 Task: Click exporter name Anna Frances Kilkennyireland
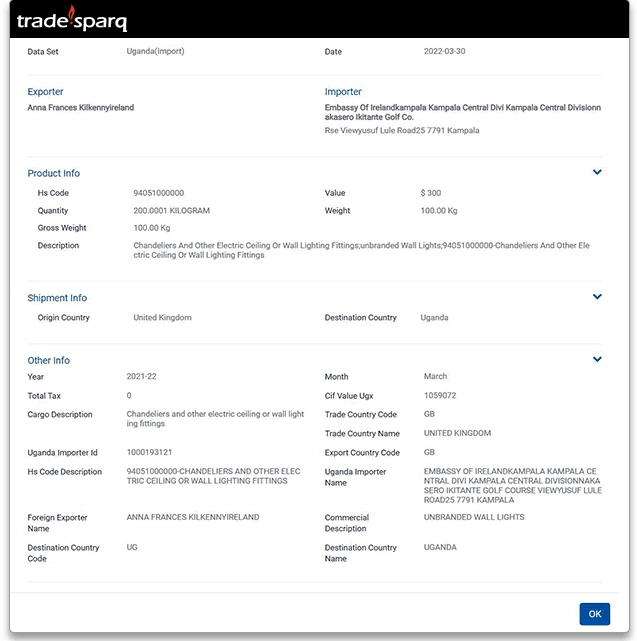81,108
